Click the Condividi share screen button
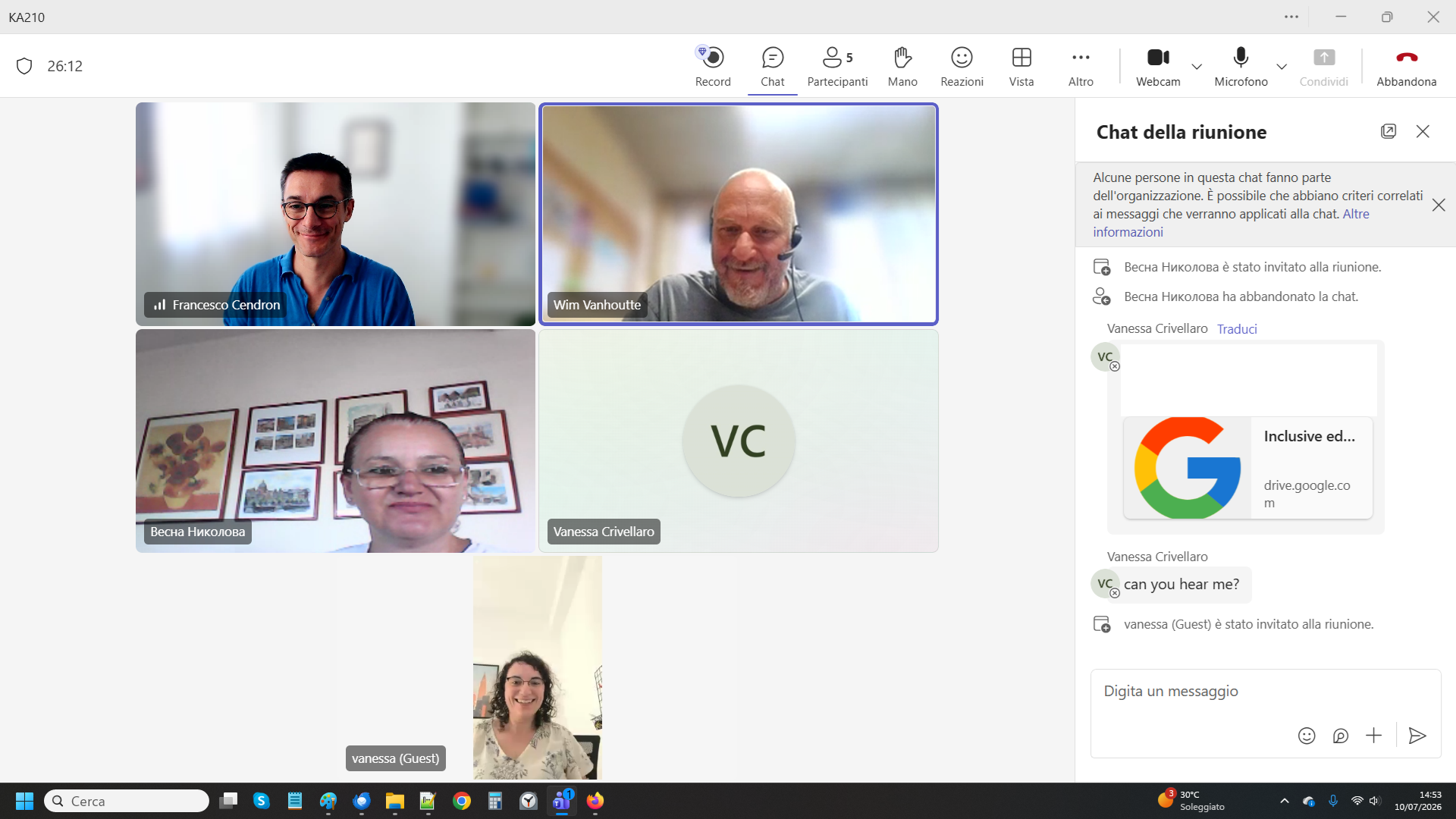 pos(1323,66)
